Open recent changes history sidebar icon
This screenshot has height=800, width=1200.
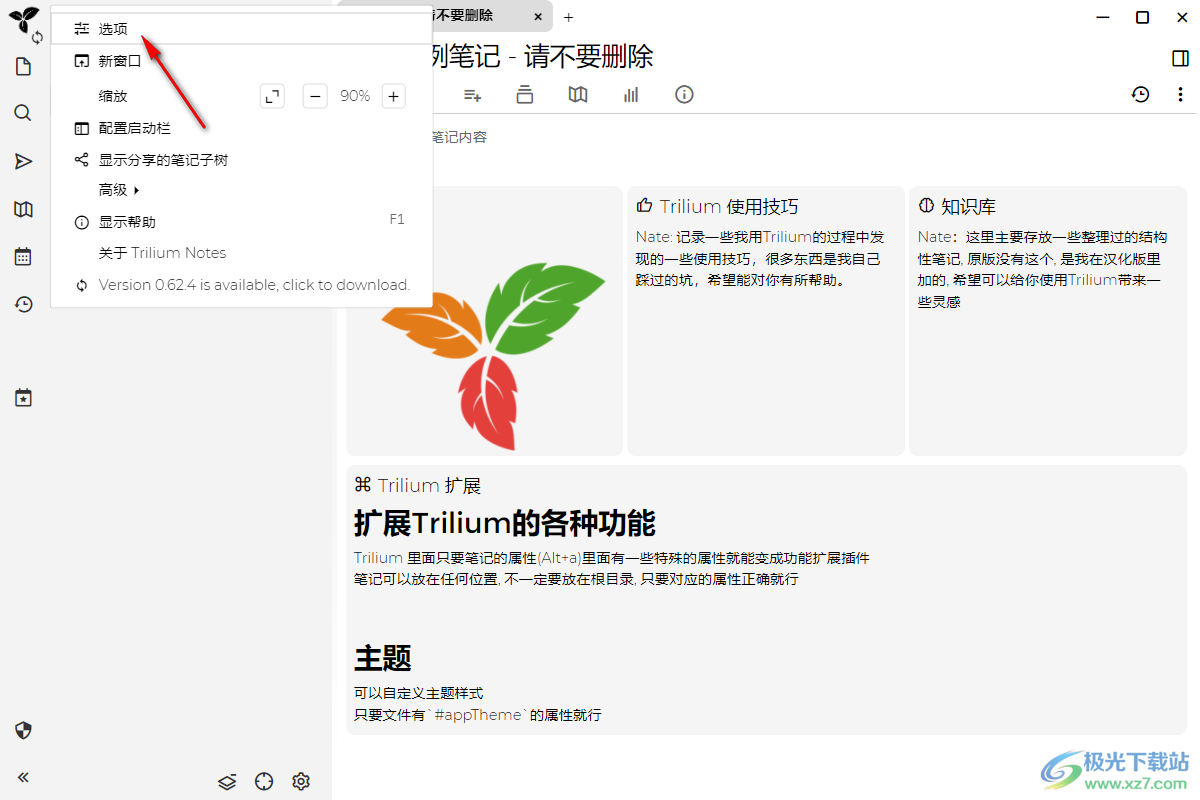23,305
